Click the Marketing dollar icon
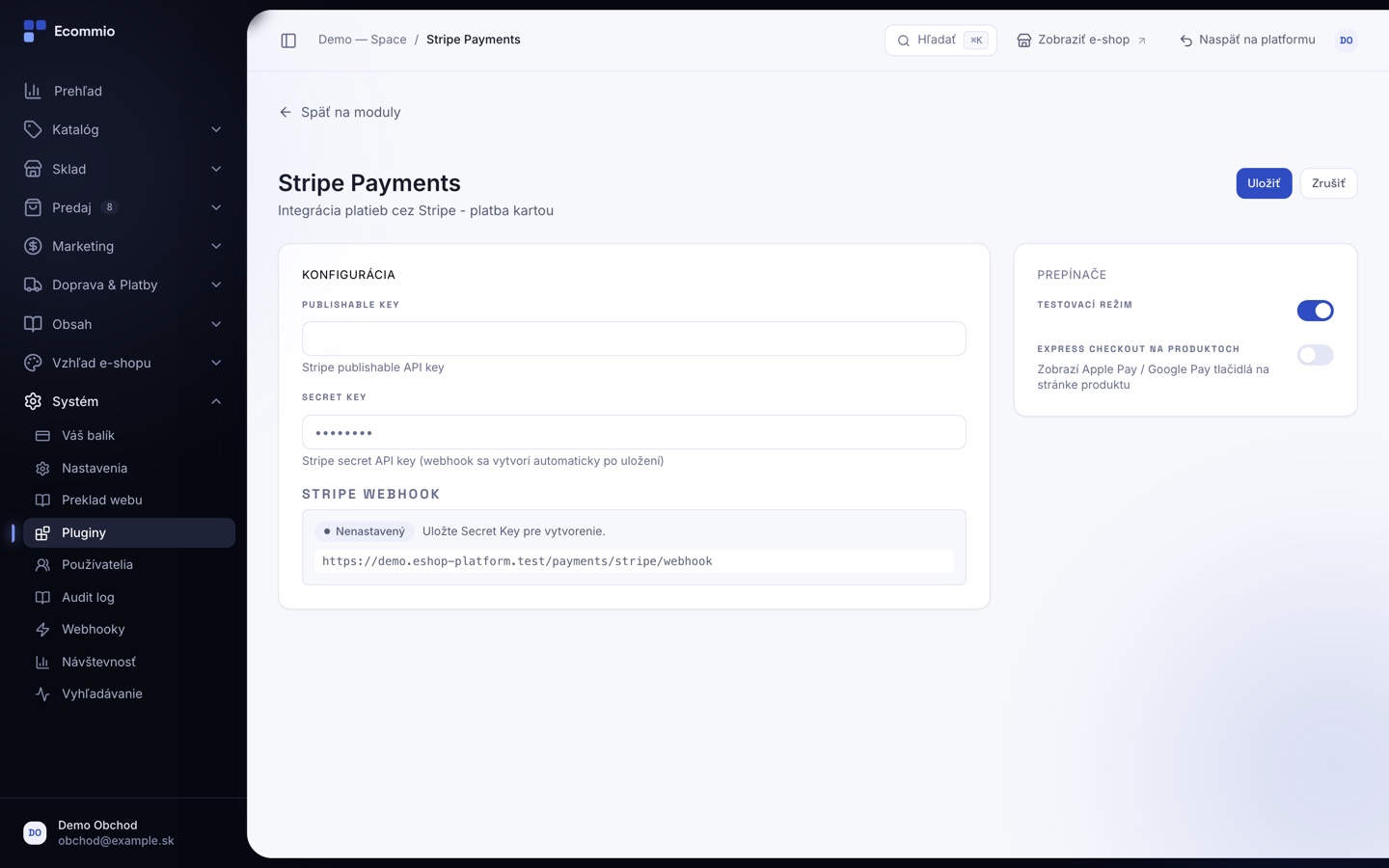The height and width of the screenshot is (868, 1389). pyautogui.click(x=33, y=246)
